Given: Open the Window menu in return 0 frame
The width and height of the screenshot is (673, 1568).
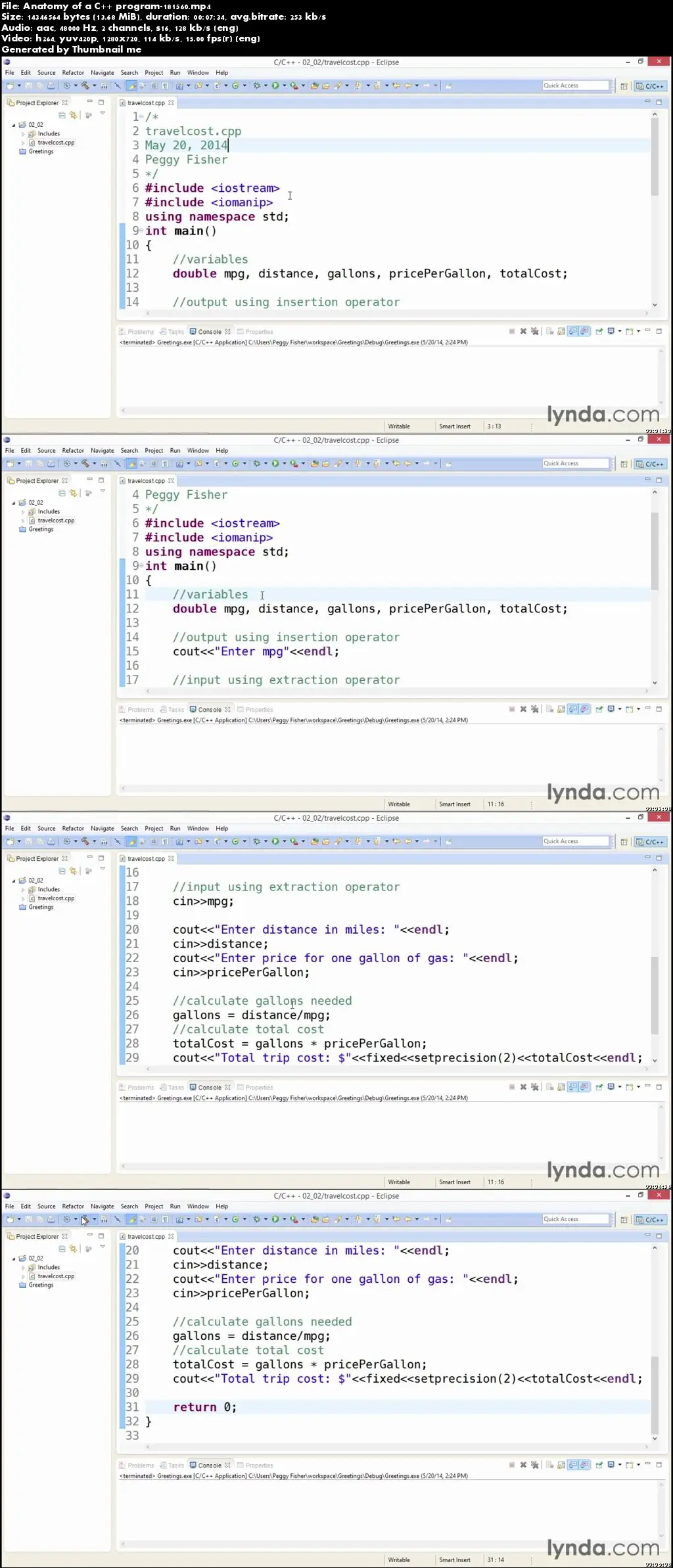Looking at the screenshot, I should [198, 1207].
